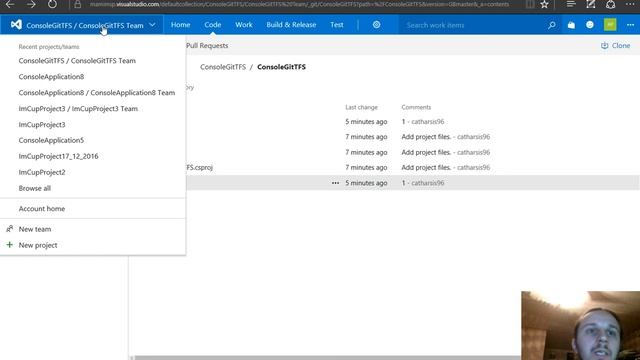This screenshot has height=360, width=640.
Task: Select ImCupProject2 project
Action: 42,172
